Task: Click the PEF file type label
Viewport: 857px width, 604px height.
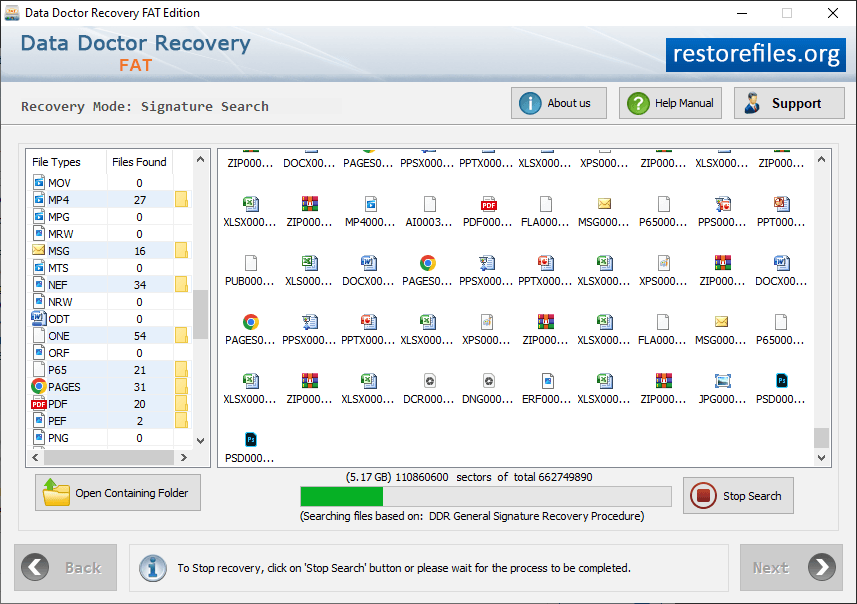Action: (57, 421)
